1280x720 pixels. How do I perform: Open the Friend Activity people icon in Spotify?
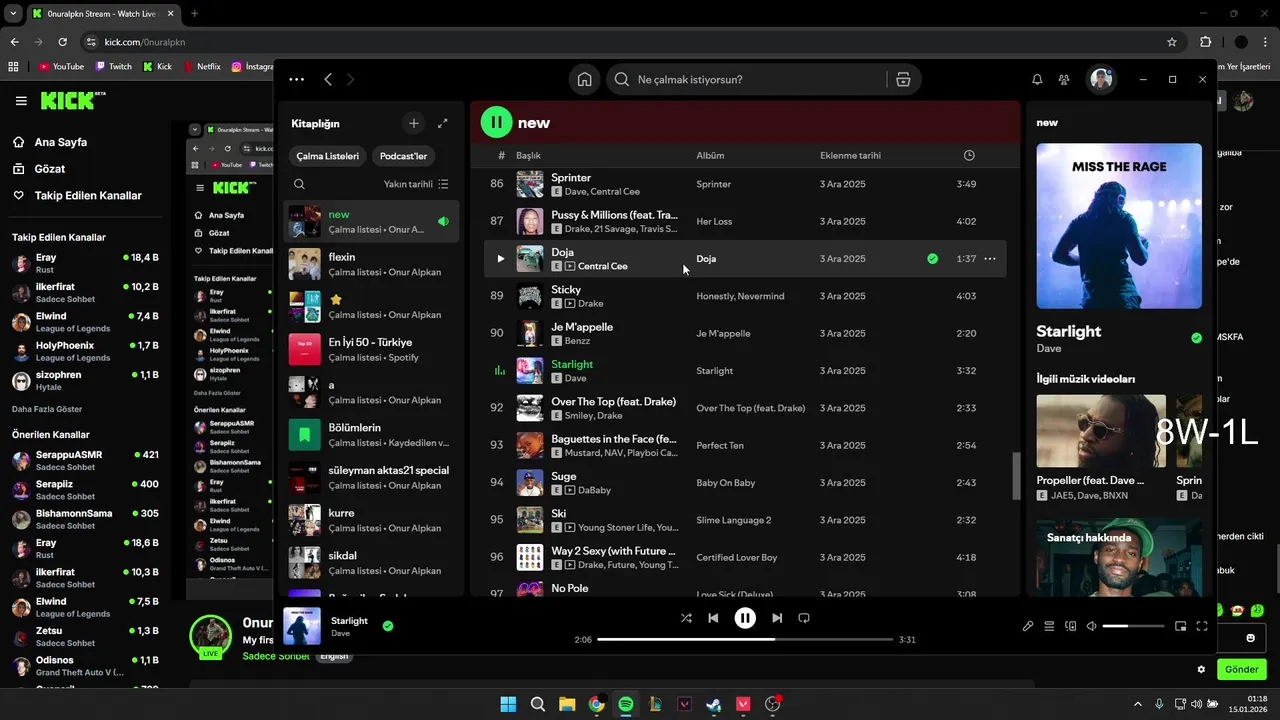pos(1064,79)
